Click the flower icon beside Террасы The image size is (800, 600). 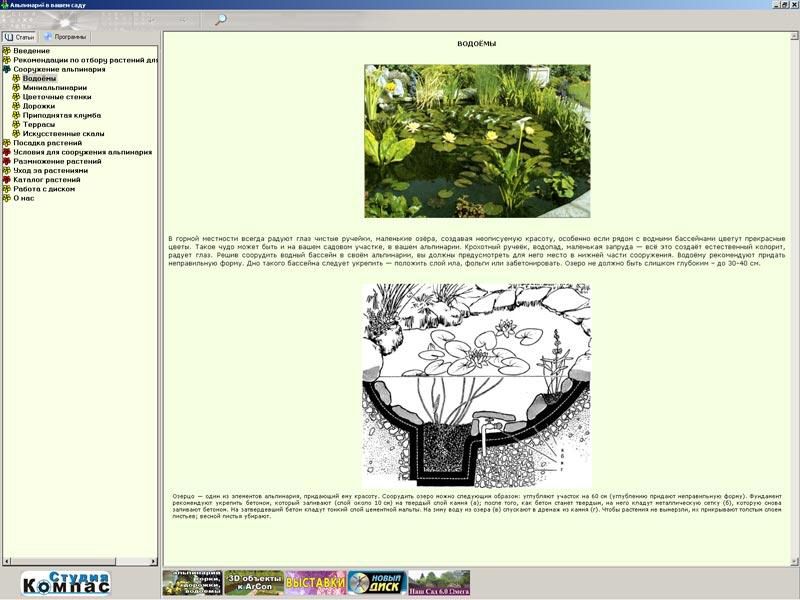[x=16, y=125]
